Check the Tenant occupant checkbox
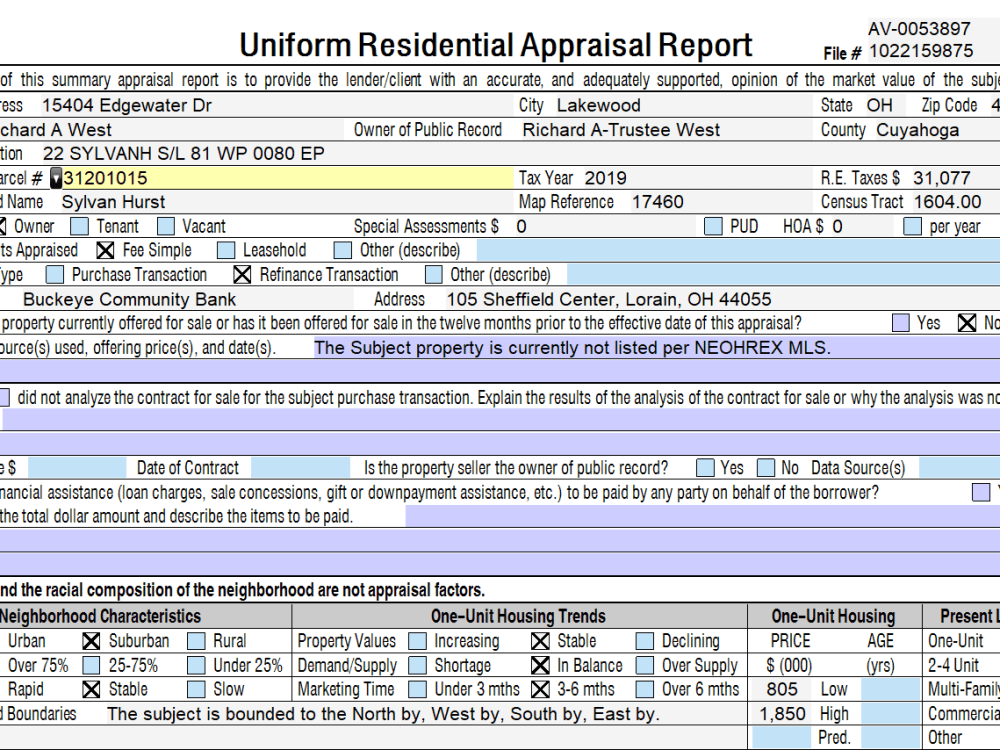This screenshot has height=750, width=1000. [x=80, y=226]
